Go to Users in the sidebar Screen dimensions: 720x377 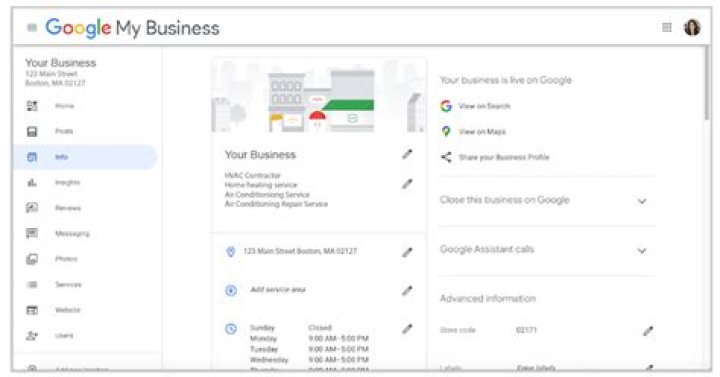[64, 336]
